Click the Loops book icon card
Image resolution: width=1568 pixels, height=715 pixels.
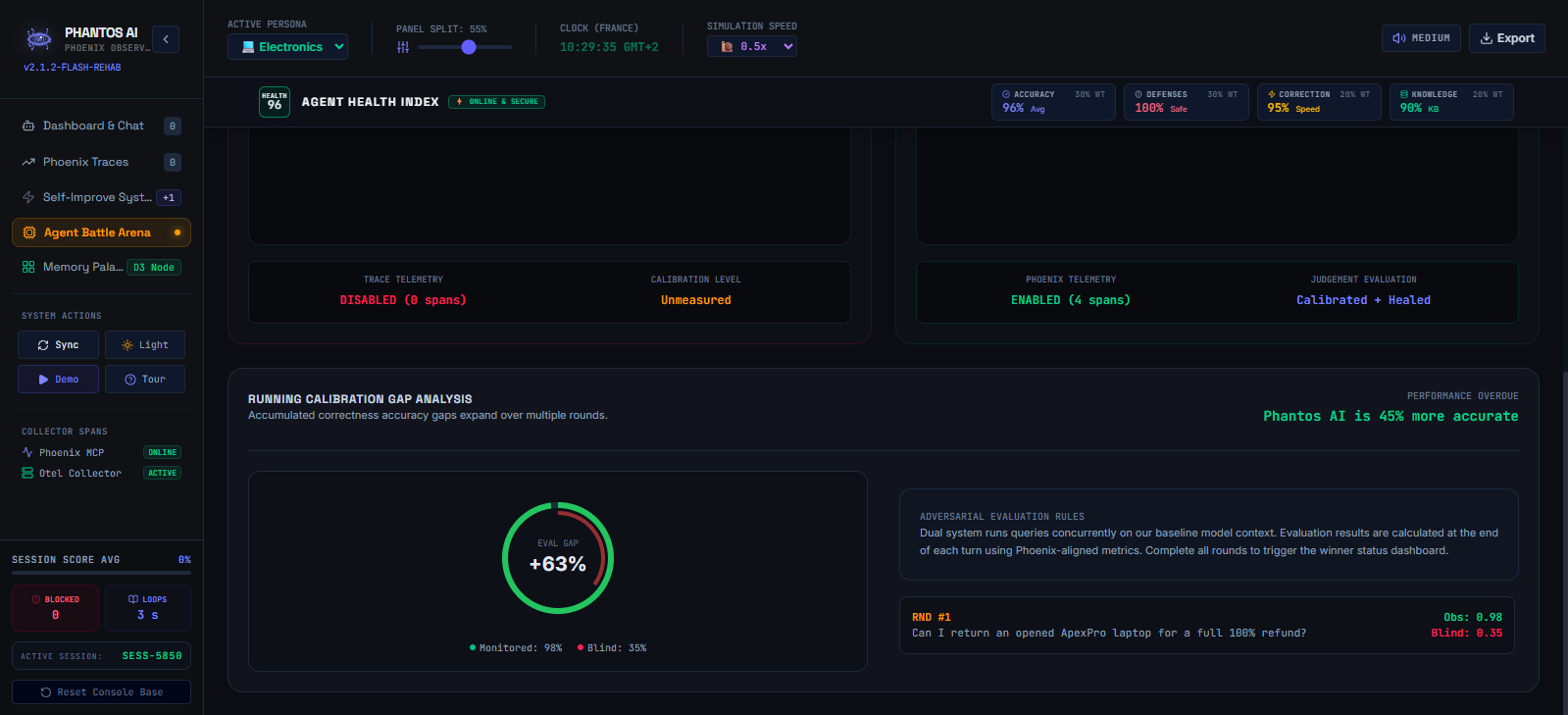148,608
